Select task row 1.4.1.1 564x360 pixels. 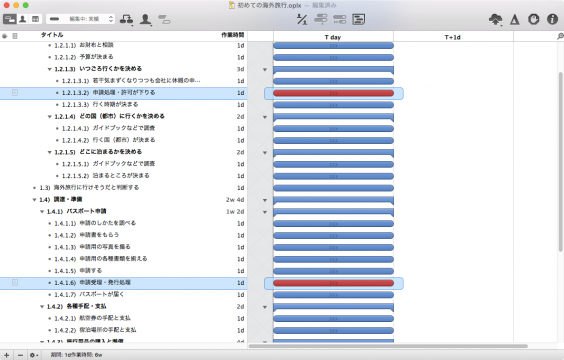(123, 223)
